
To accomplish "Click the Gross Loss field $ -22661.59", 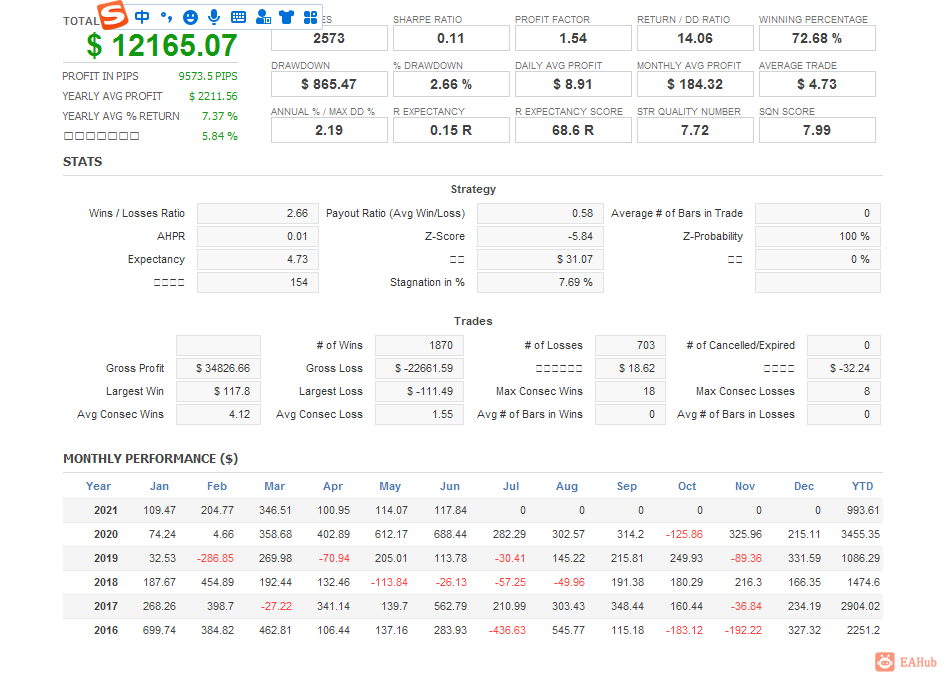I will (x=419, y=368).
